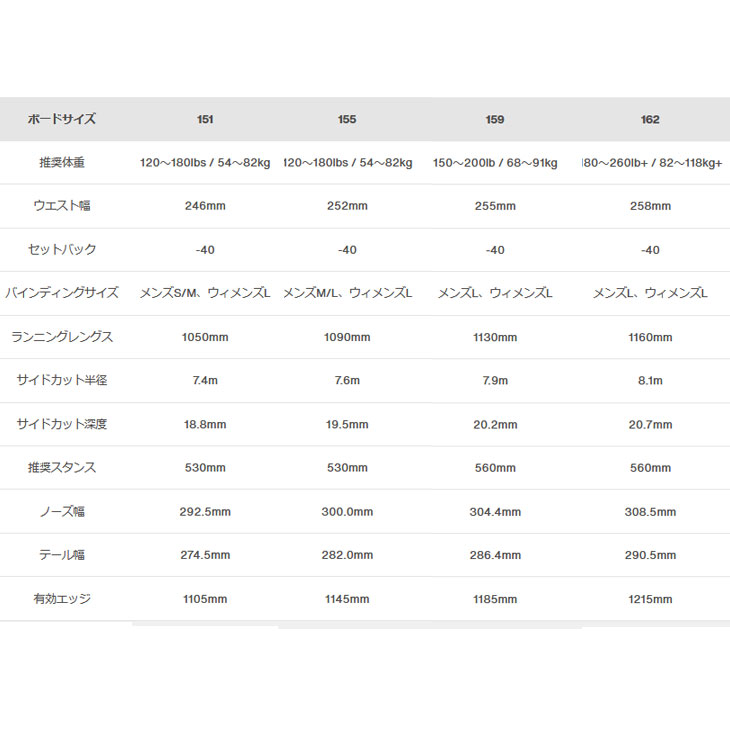The image size is (730, 730).
Task: Click the 1090mm running length value
Action: tap(347, 338)
